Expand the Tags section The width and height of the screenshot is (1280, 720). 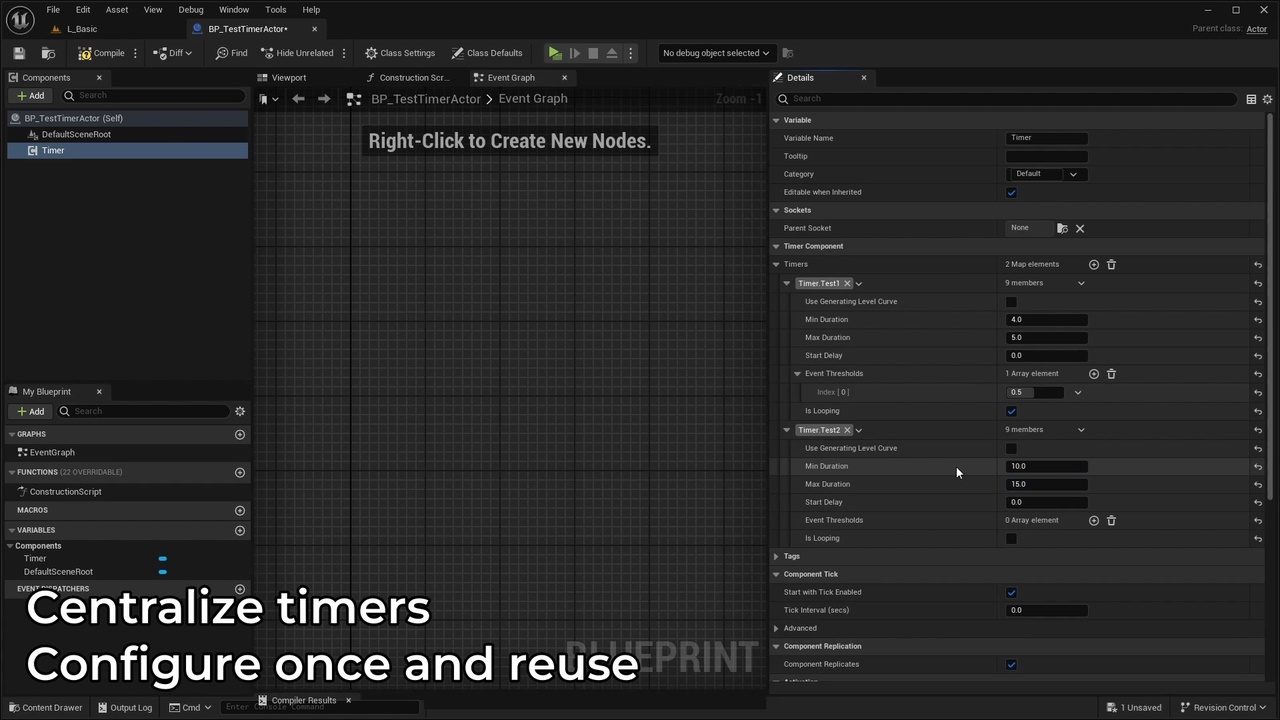776,556
